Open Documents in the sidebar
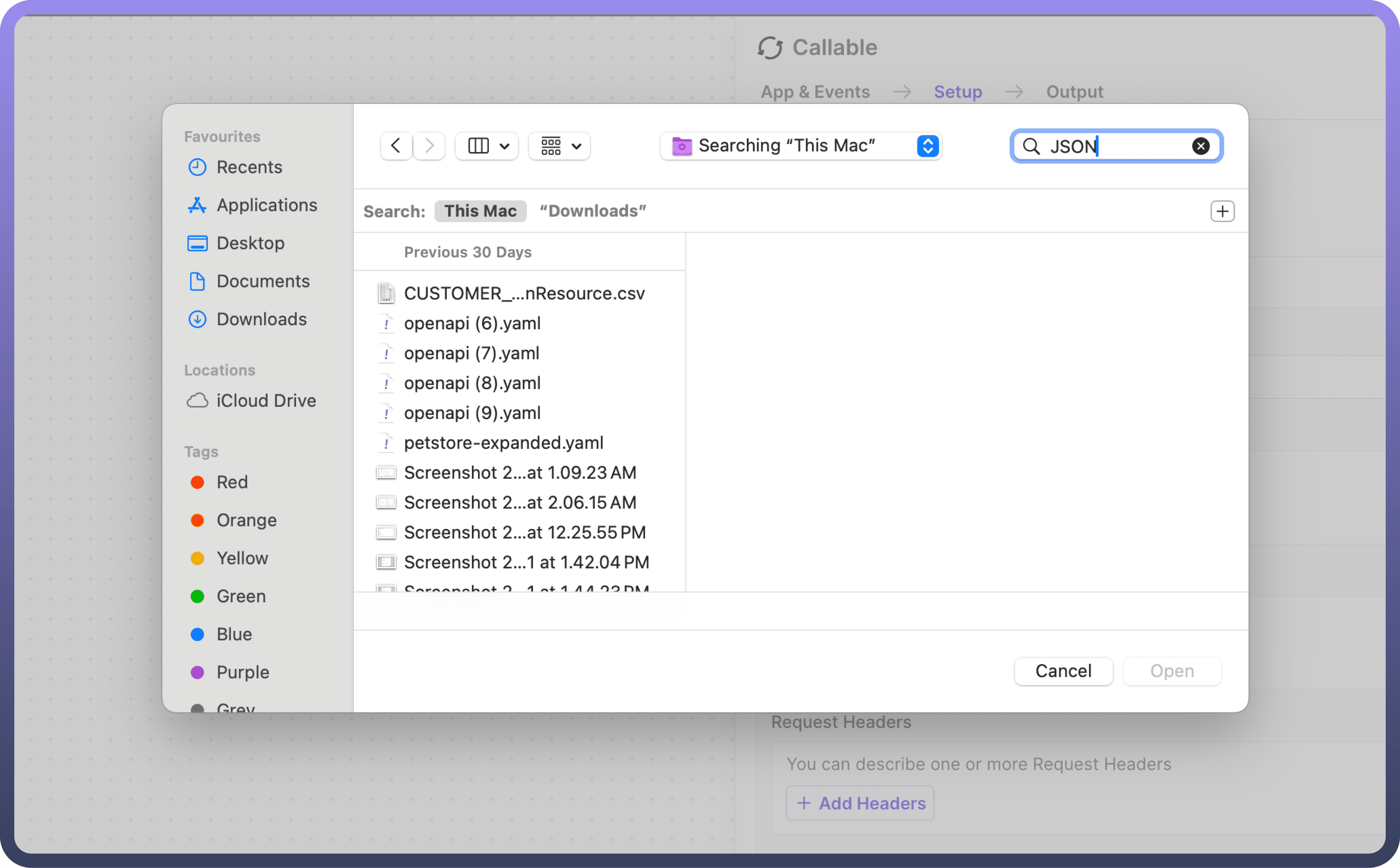The width and height of the screenshot is (1400, 868). tap(249, 281)
